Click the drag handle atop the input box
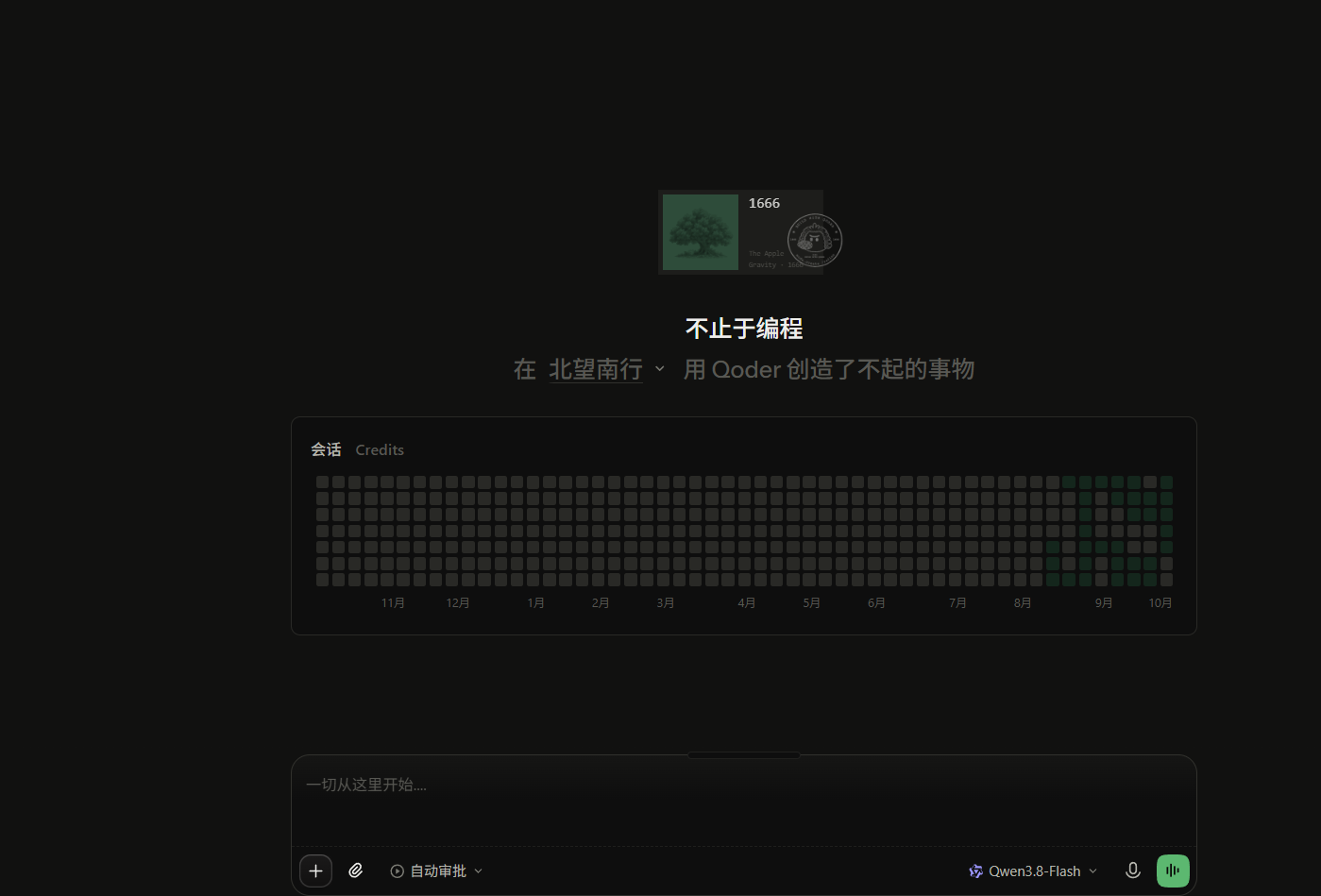 pos(744,755)
